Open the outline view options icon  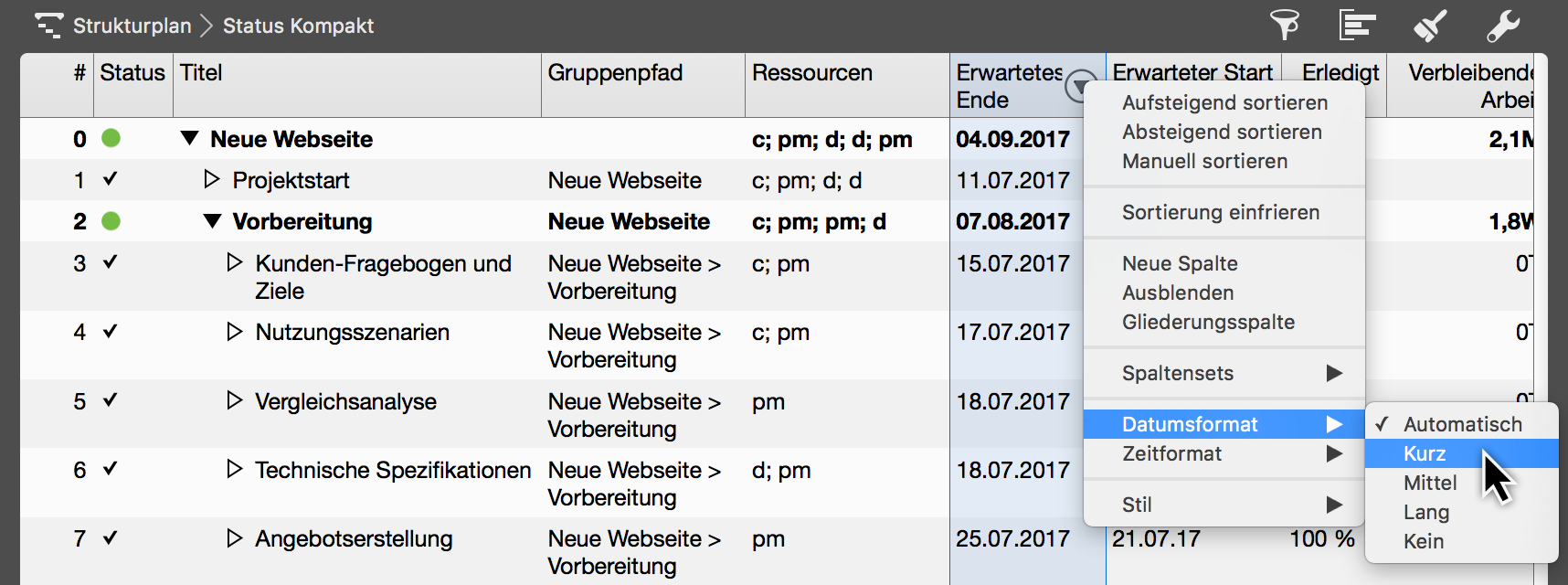(1357, 25)
